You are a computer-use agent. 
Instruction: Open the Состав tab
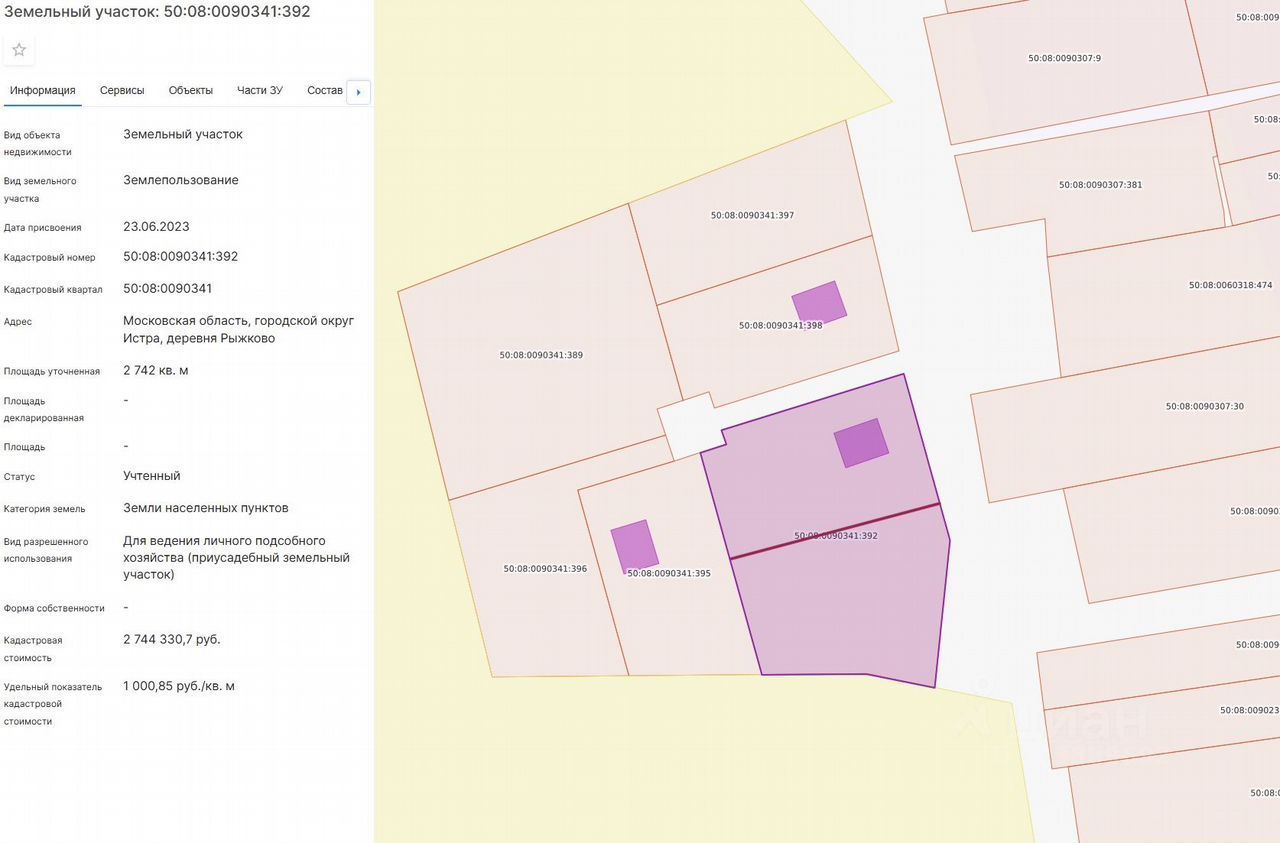[324, 90]
